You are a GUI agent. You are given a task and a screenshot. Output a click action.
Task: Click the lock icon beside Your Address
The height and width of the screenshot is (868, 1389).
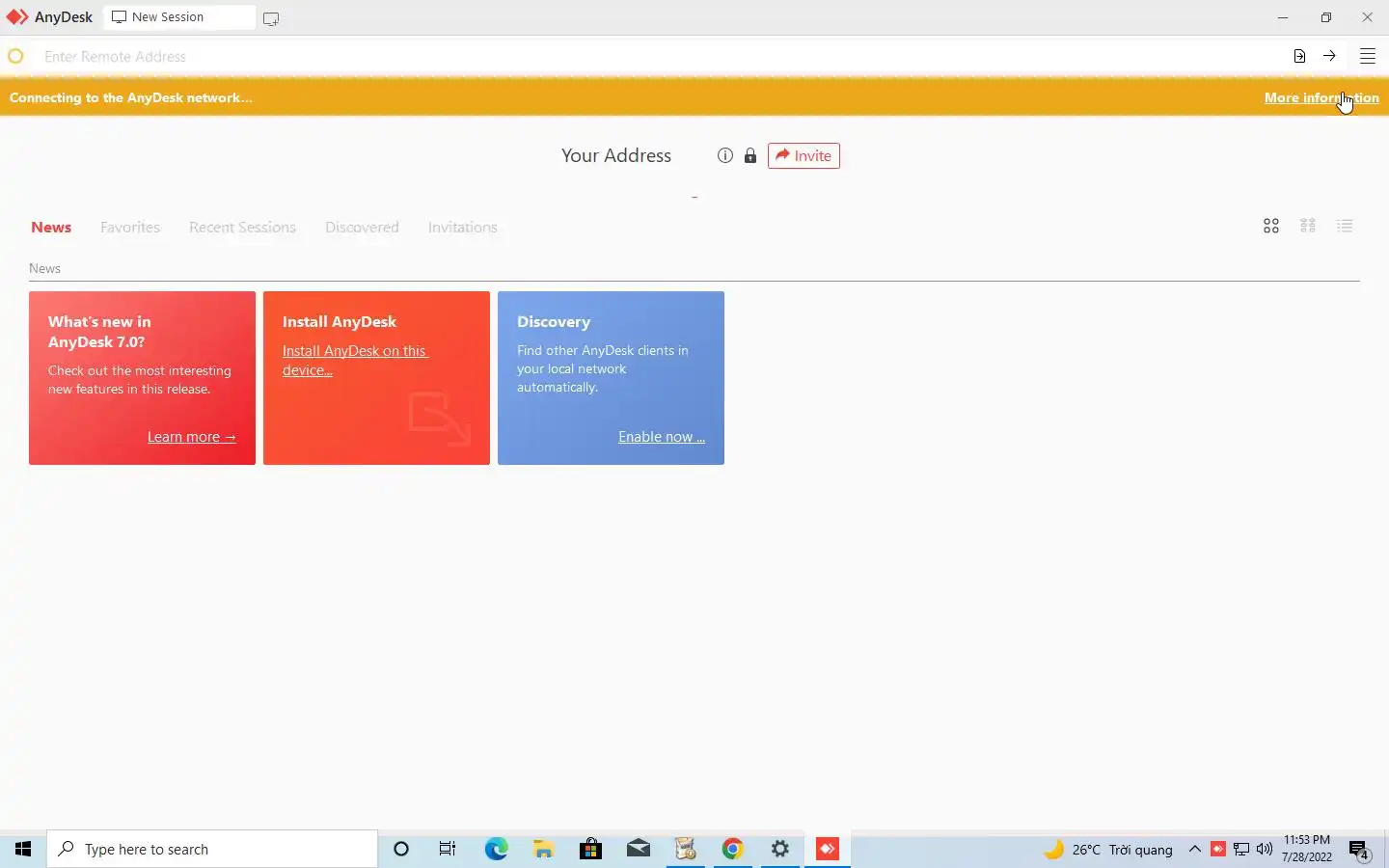(750, 155)
